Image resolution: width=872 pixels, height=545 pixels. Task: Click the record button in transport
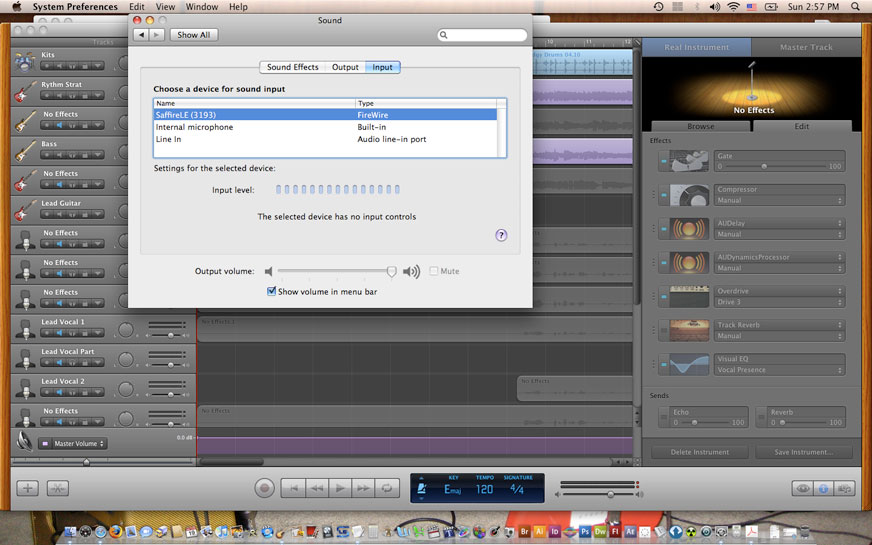tap(264, 488)
